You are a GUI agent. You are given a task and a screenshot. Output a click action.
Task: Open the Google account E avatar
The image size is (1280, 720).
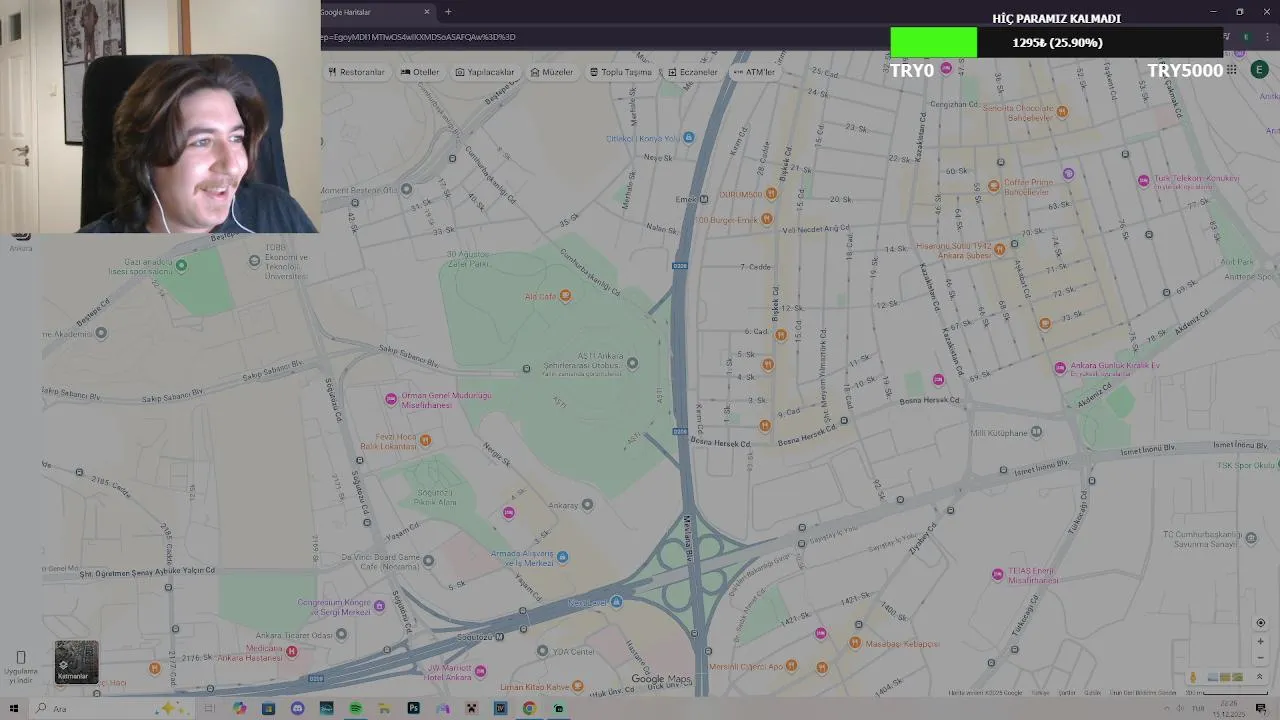pos(1260,70)
